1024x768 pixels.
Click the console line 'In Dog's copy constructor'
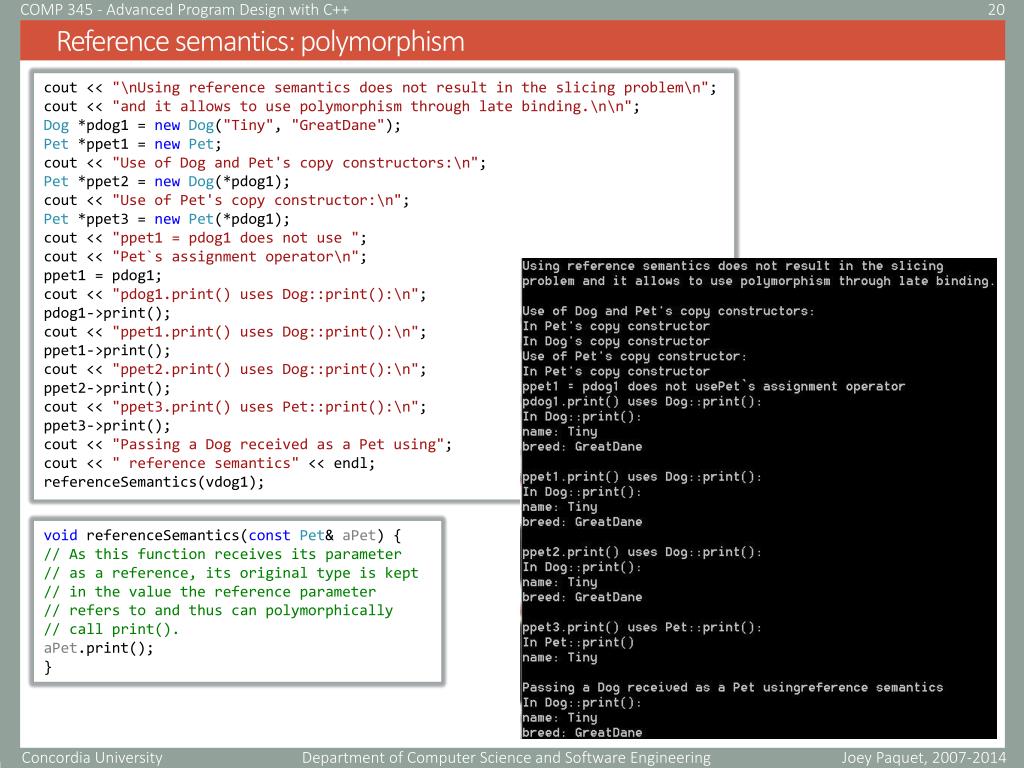tap(616, 341)
